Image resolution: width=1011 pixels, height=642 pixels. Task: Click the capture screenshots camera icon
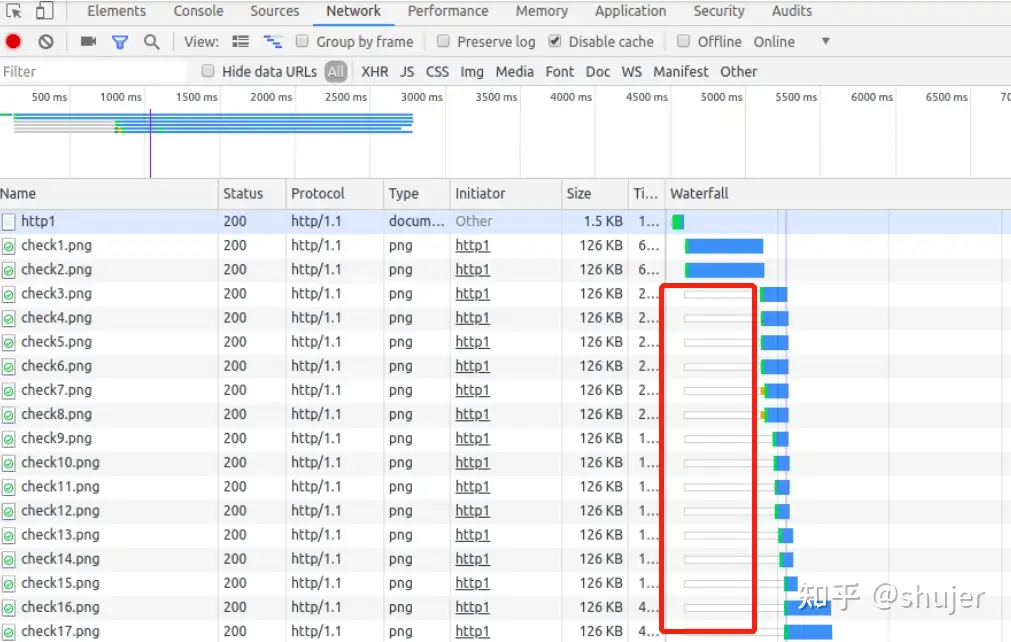pos(88,42)
